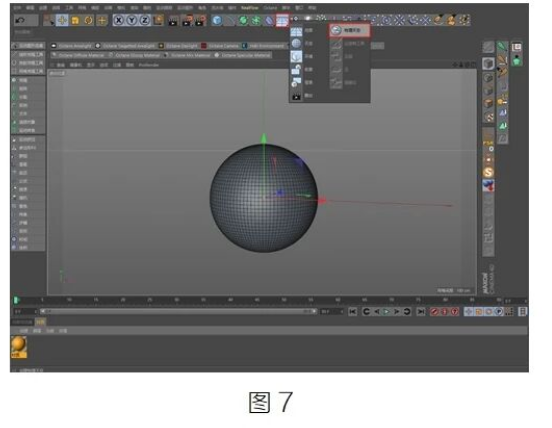Go to end of animation

[x=421, y=311]
